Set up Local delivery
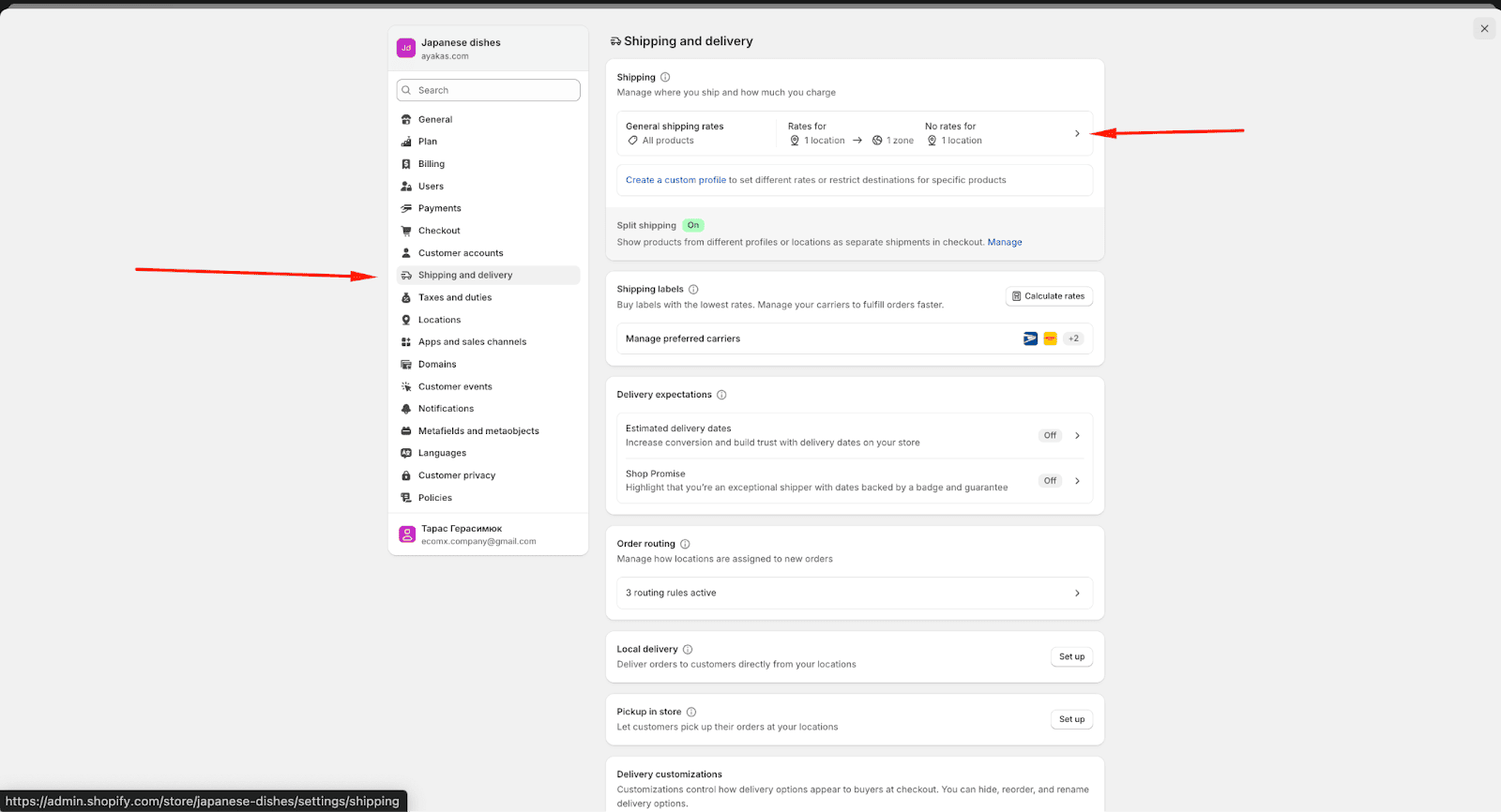Image resolution: width=1501 pixels, height=812 pixels. 1071,656
